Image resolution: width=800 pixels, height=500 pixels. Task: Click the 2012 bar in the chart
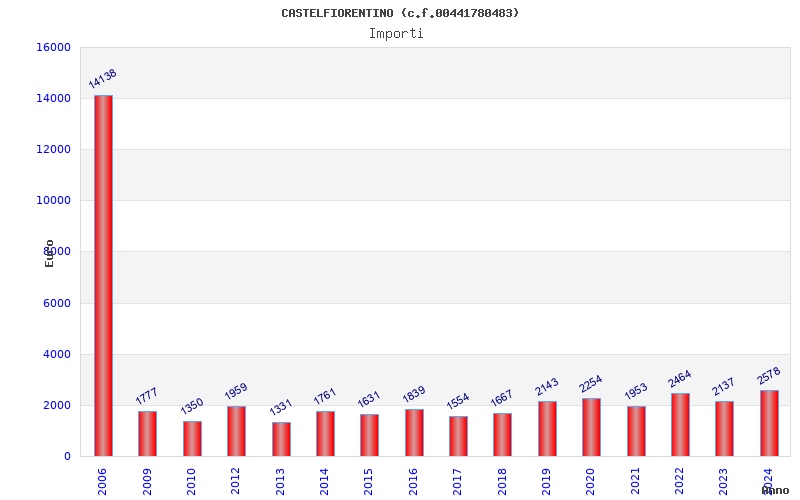coord(237,431)
